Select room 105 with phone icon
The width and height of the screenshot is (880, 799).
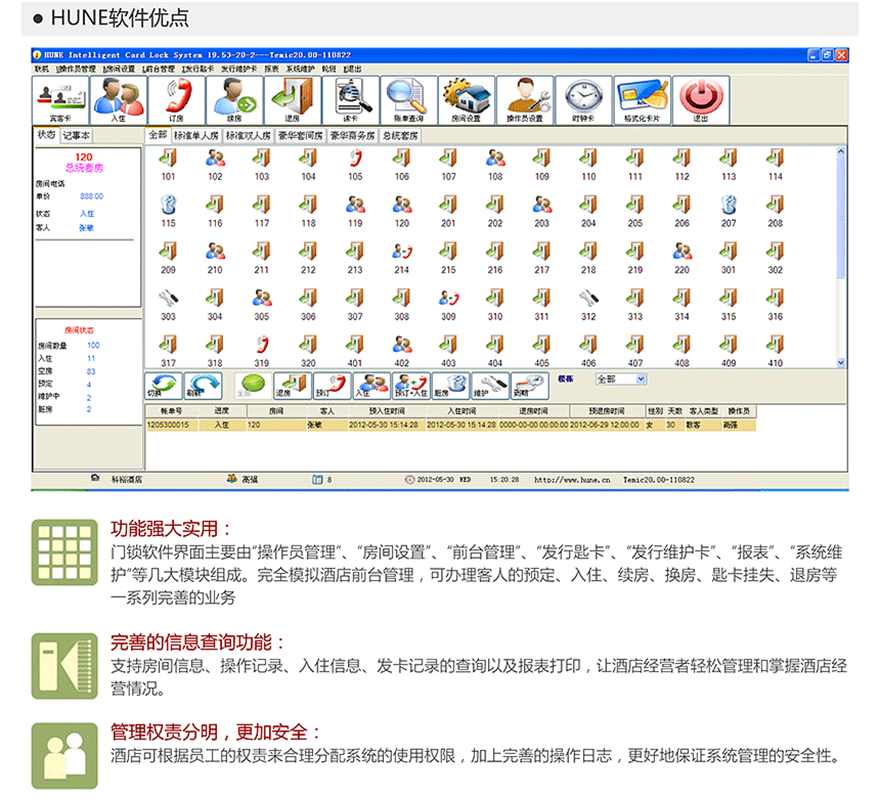355,163
